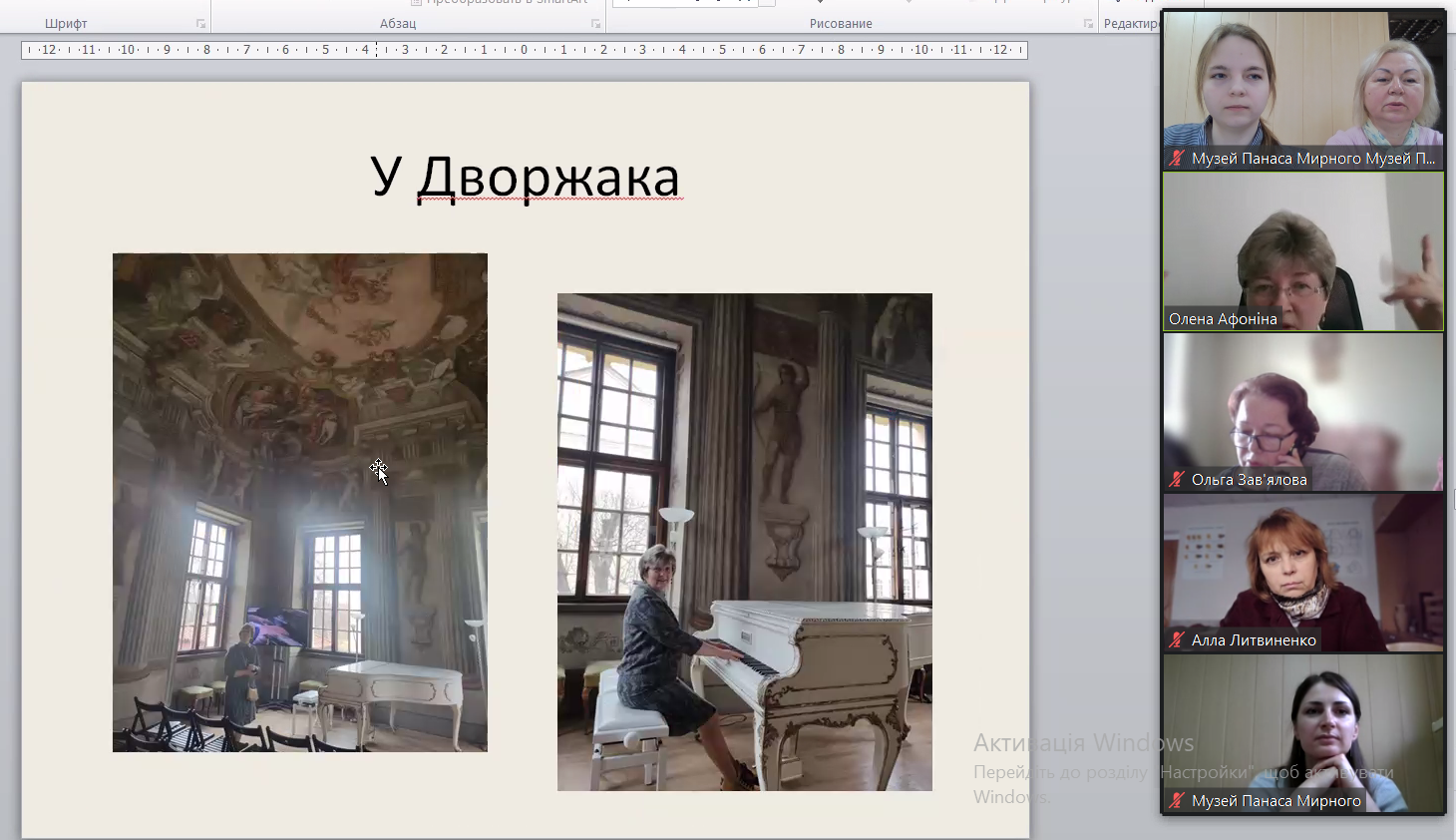Select the left photo of the frescoed hall

tap(299, 502)
